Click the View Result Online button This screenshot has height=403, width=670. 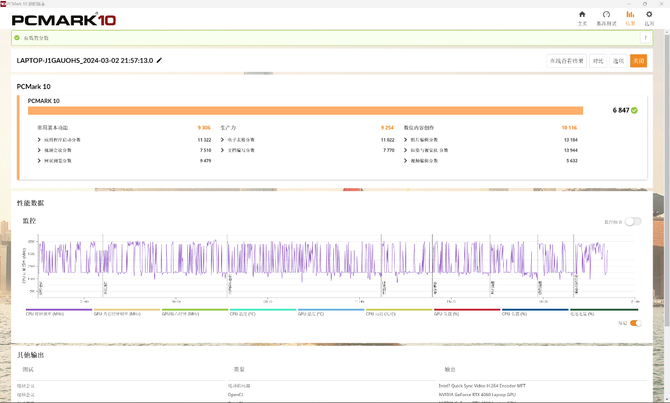(x=566, y=61)
